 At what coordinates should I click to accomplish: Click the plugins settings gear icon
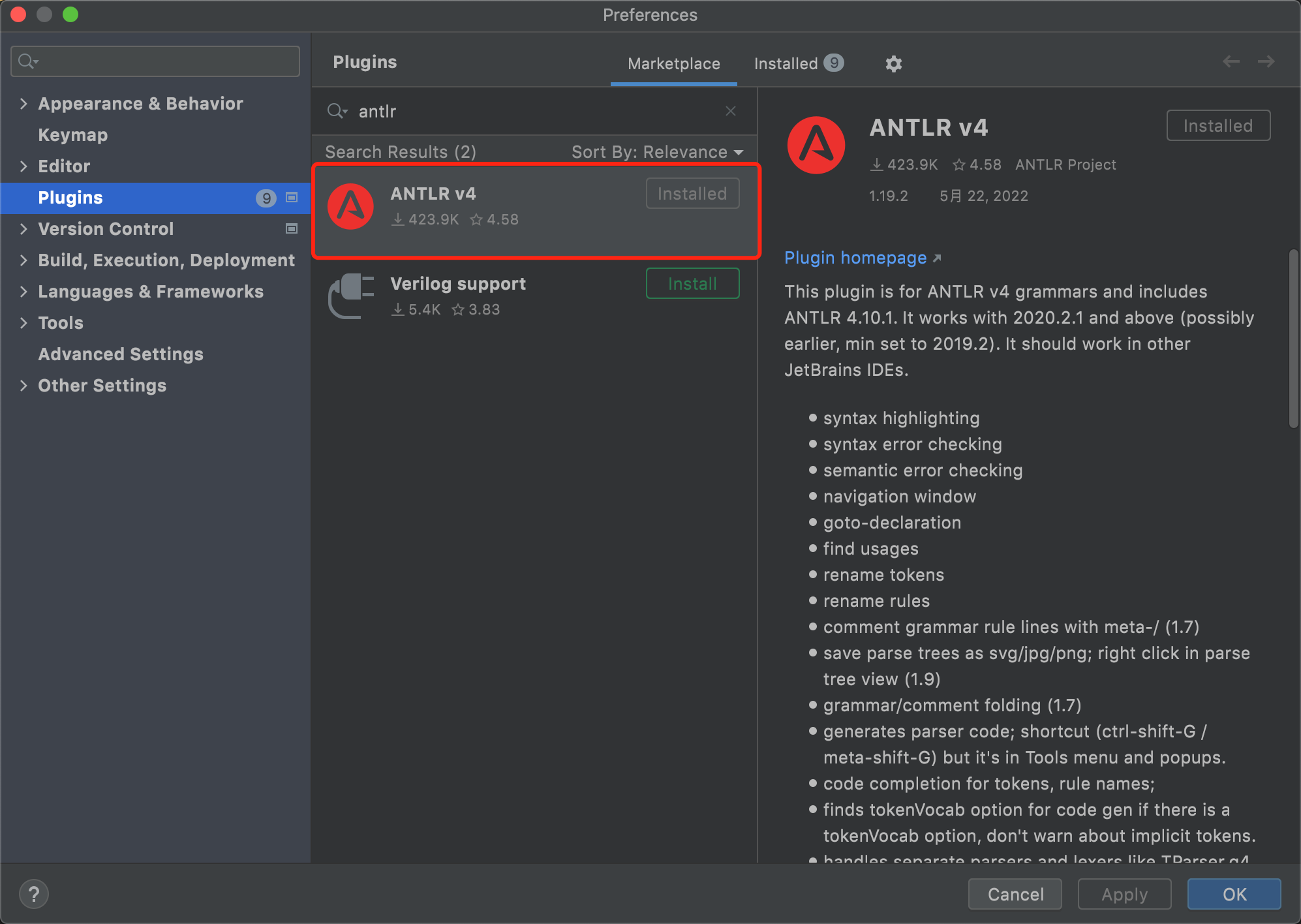pyautogui.click(x=893, y=63)
